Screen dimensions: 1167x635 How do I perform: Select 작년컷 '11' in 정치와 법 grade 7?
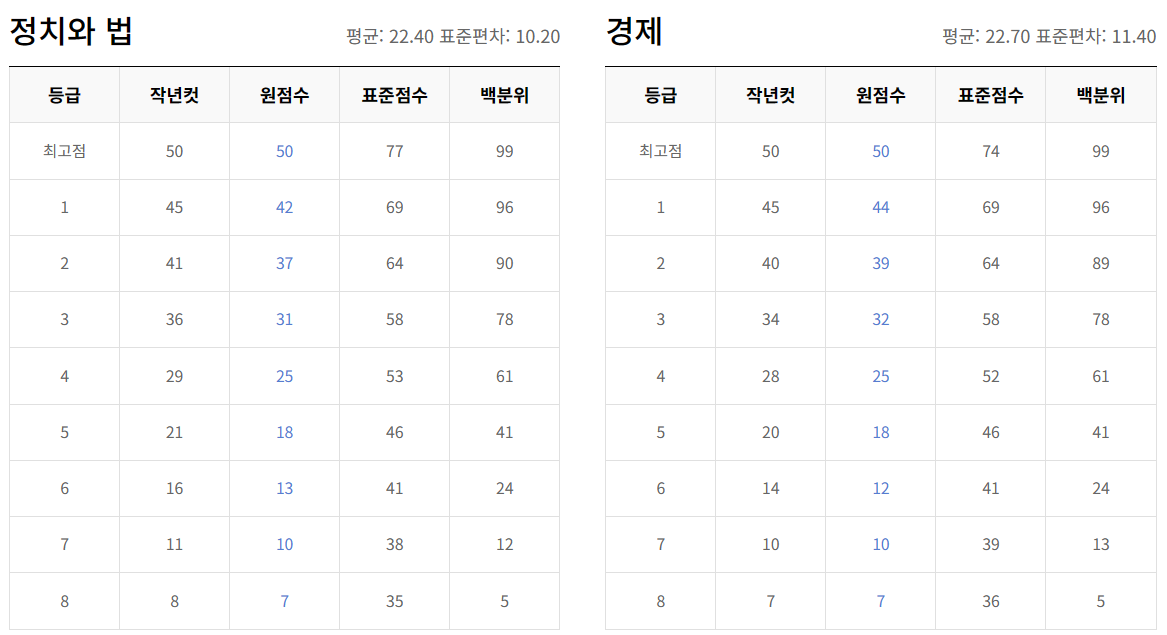pos(174,544)
